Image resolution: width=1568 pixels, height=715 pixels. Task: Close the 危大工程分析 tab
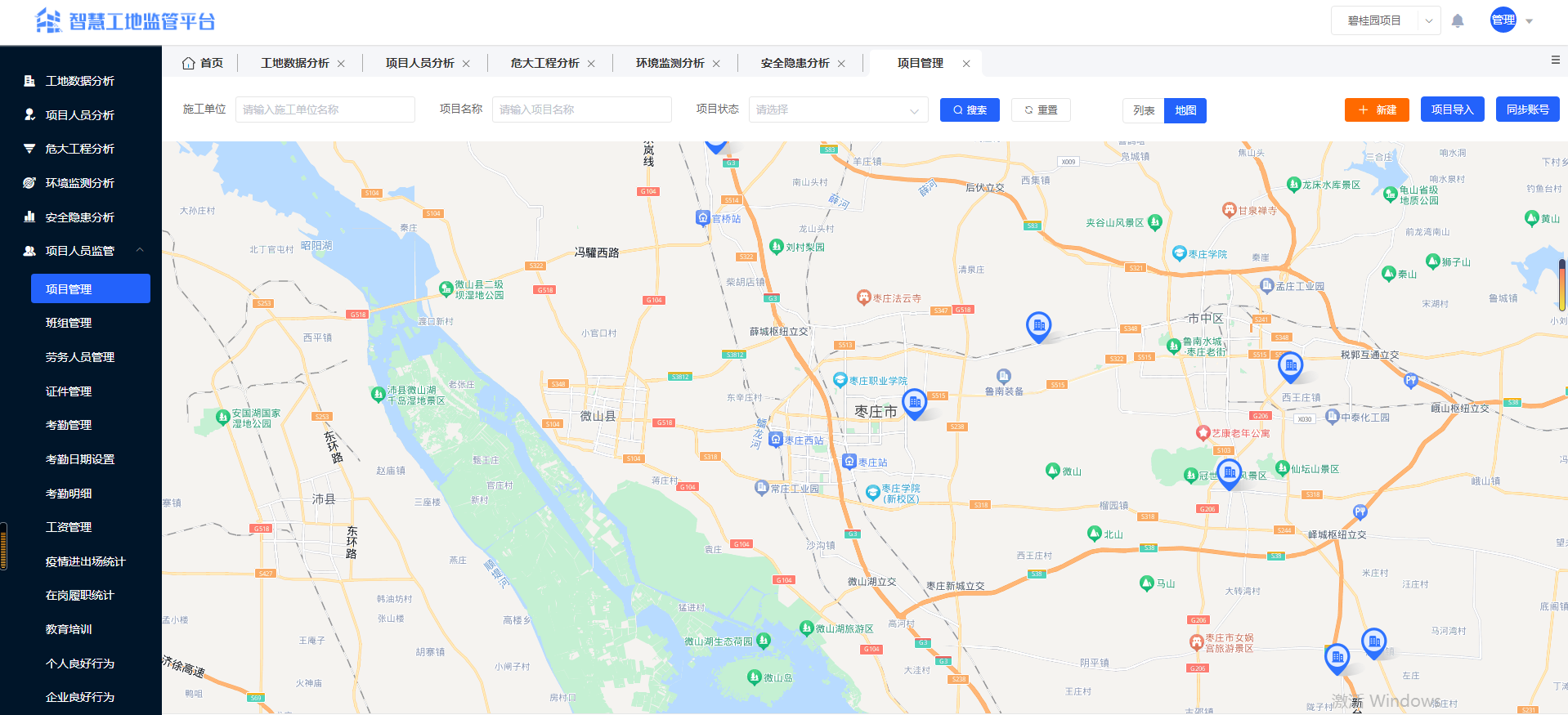(591, 64)
